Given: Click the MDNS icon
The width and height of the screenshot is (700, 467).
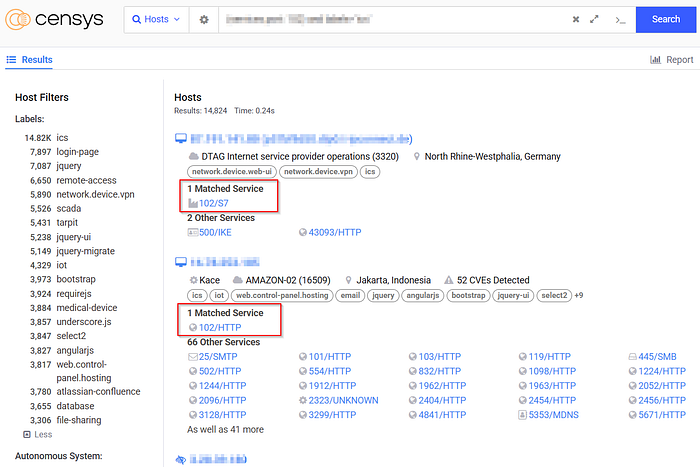Looking at the screenshot, I should tap(522, 415).
